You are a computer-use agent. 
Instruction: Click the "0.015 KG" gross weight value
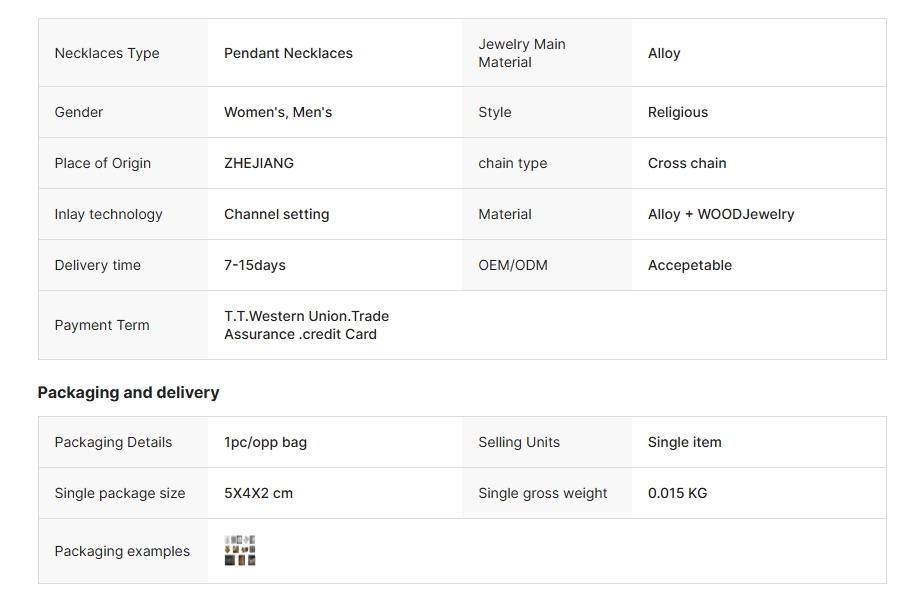[677, 493]
